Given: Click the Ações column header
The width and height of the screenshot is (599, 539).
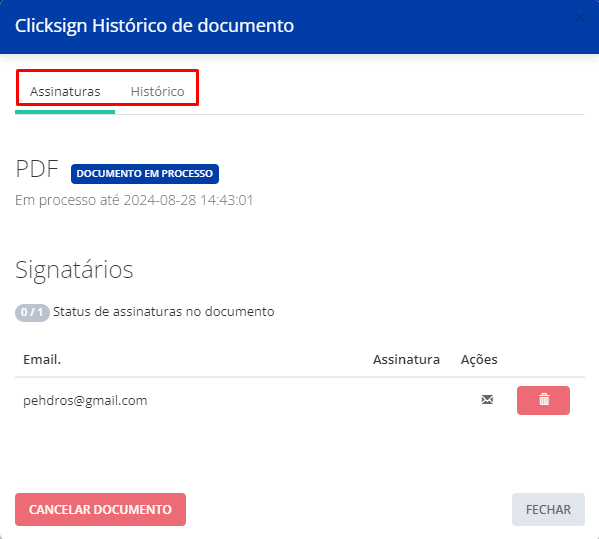Looking at the screenshot, I should click(x=479, y=360).
